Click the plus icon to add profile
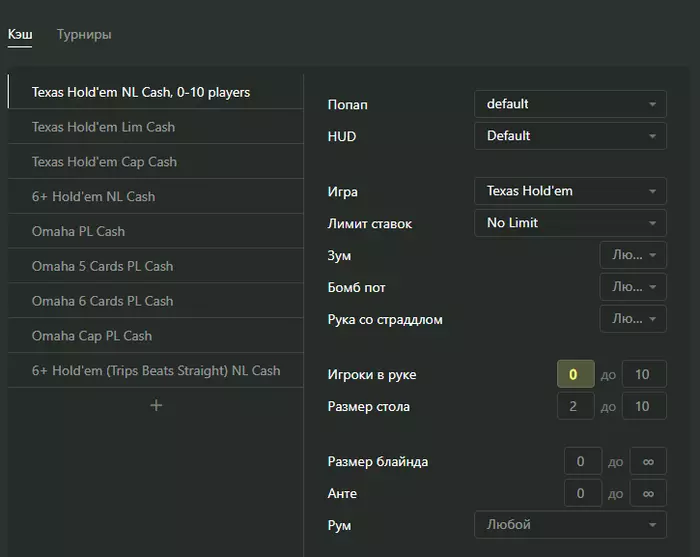700x557 pixels. (x=156, y=405)
